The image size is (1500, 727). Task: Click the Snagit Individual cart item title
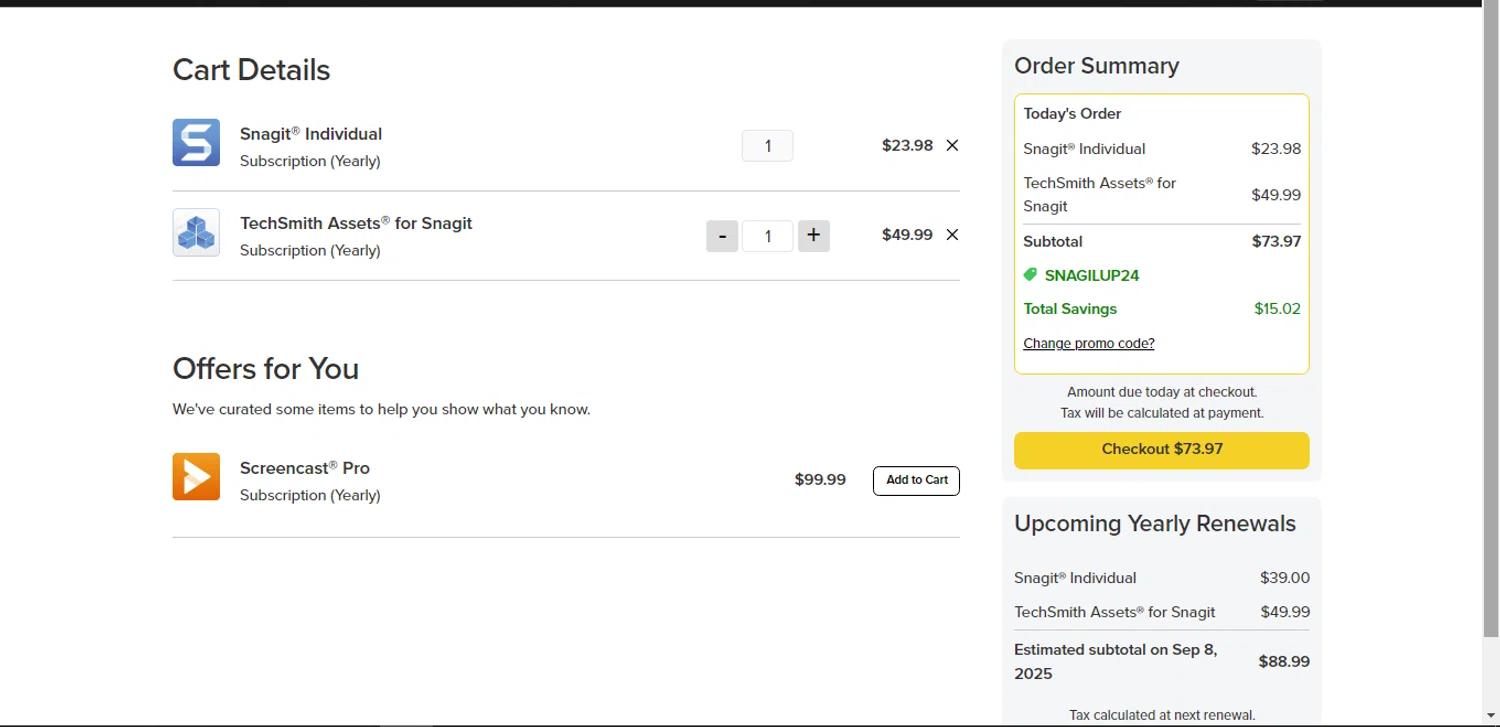(311, 133)
